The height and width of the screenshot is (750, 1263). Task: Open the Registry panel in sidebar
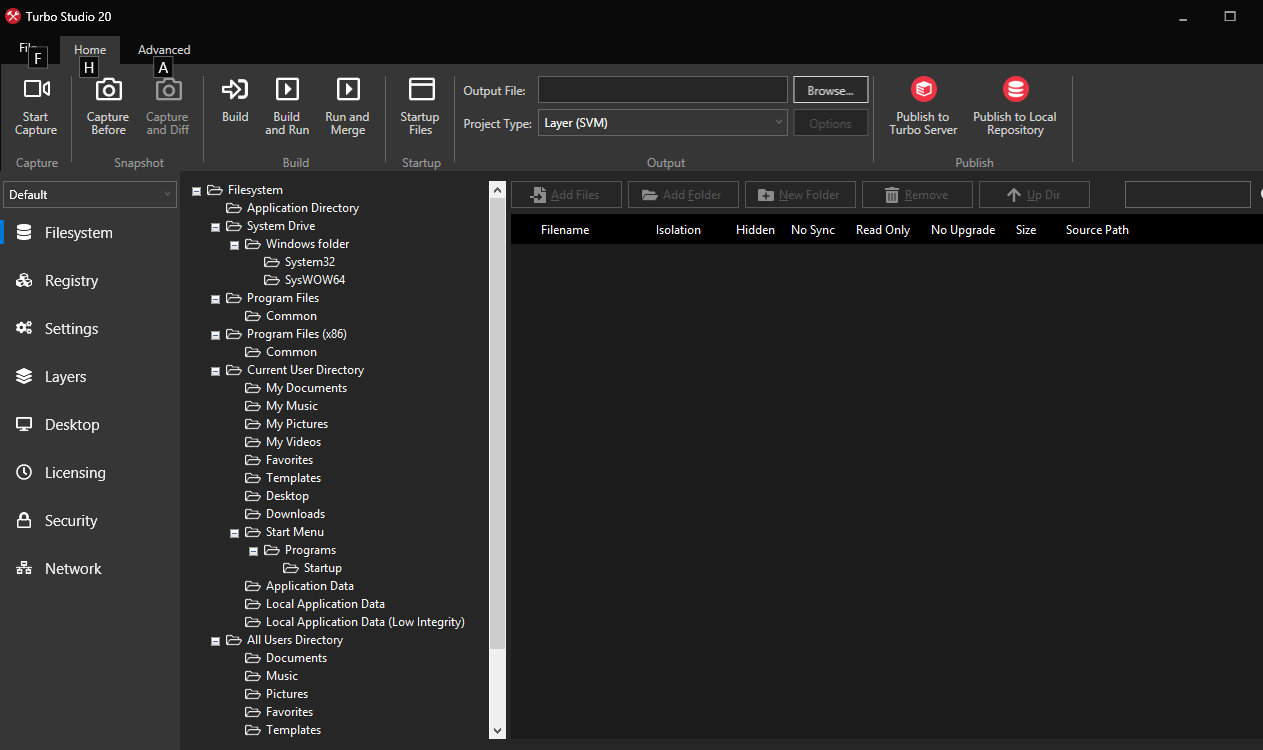[x=71, y=281]
